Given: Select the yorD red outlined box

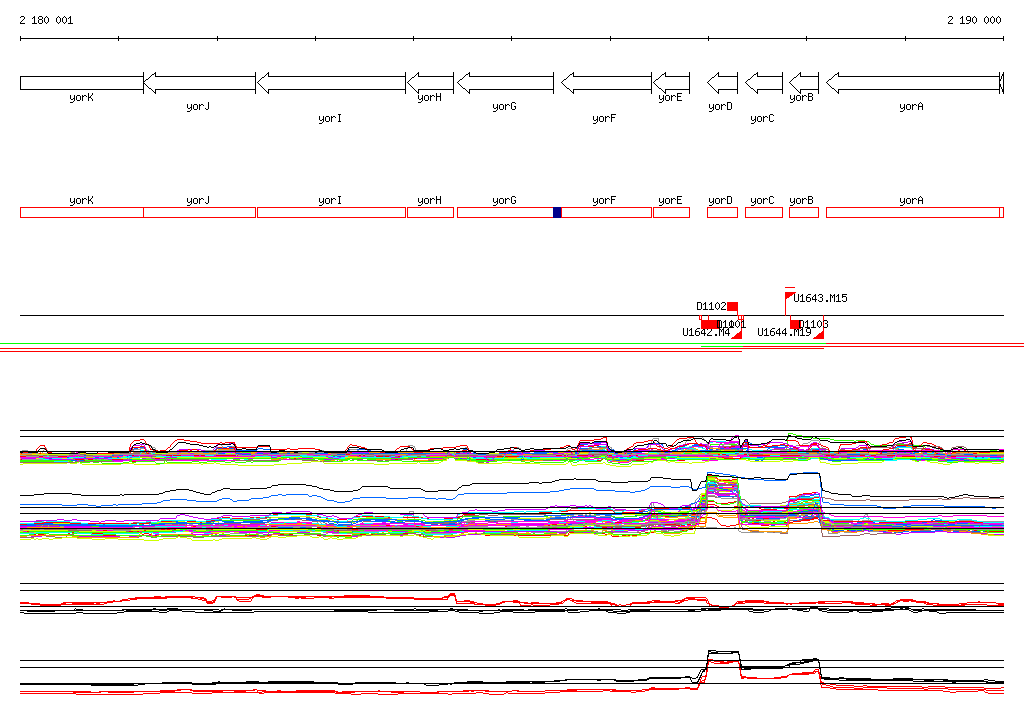Looking at the screenshot, I should tap(722, 212).
